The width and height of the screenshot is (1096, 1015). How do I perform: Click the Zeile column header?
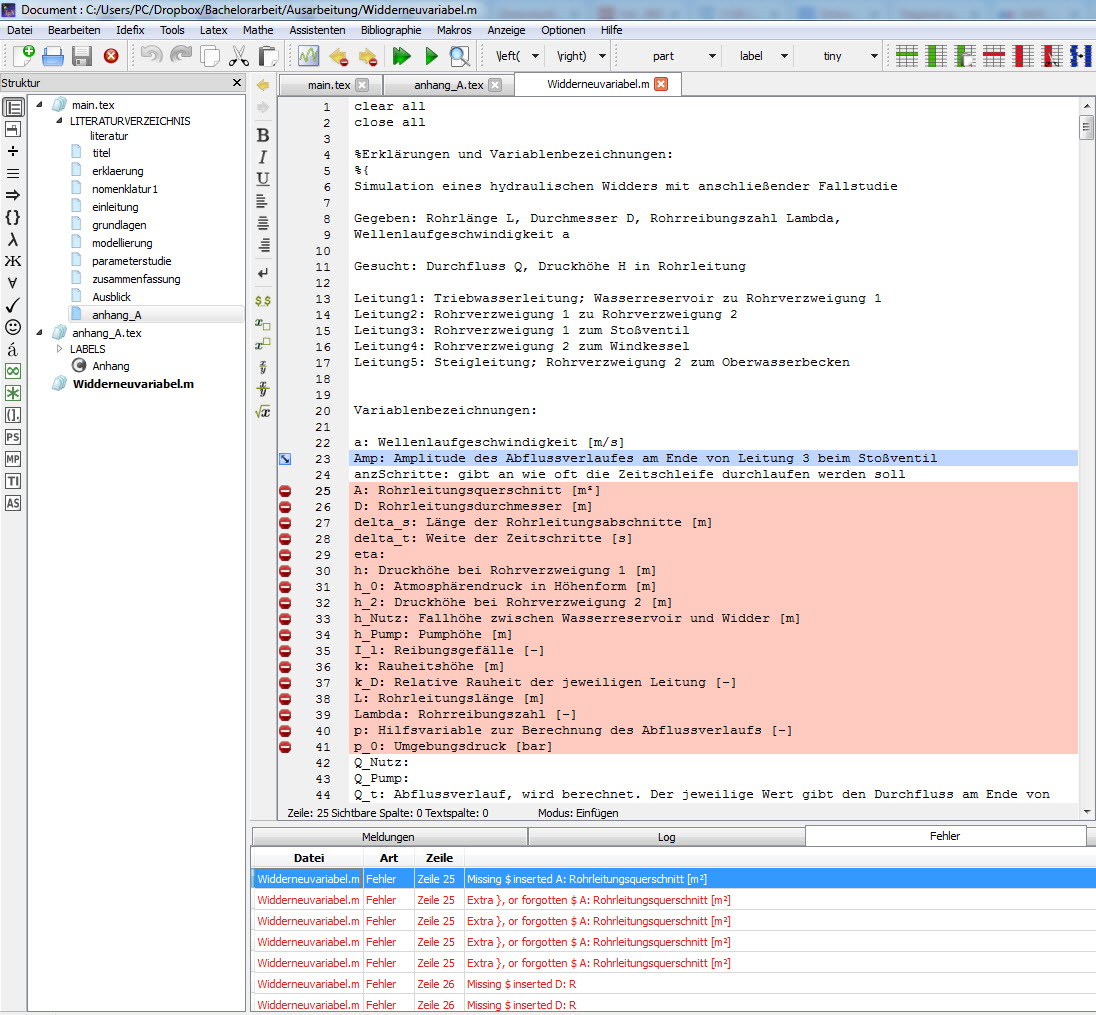click(x=439, y=858)
